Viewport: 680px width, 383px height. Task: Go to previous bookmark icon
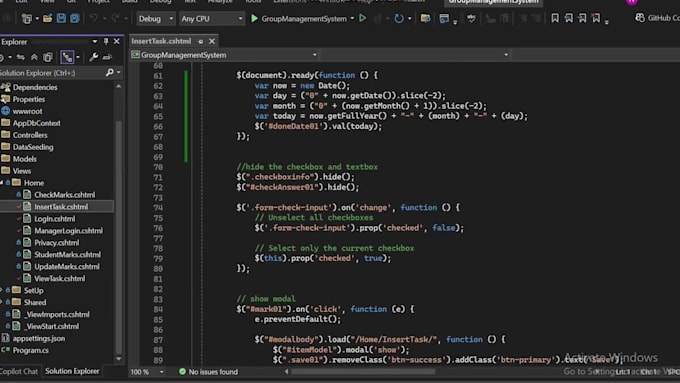(569, 18)
